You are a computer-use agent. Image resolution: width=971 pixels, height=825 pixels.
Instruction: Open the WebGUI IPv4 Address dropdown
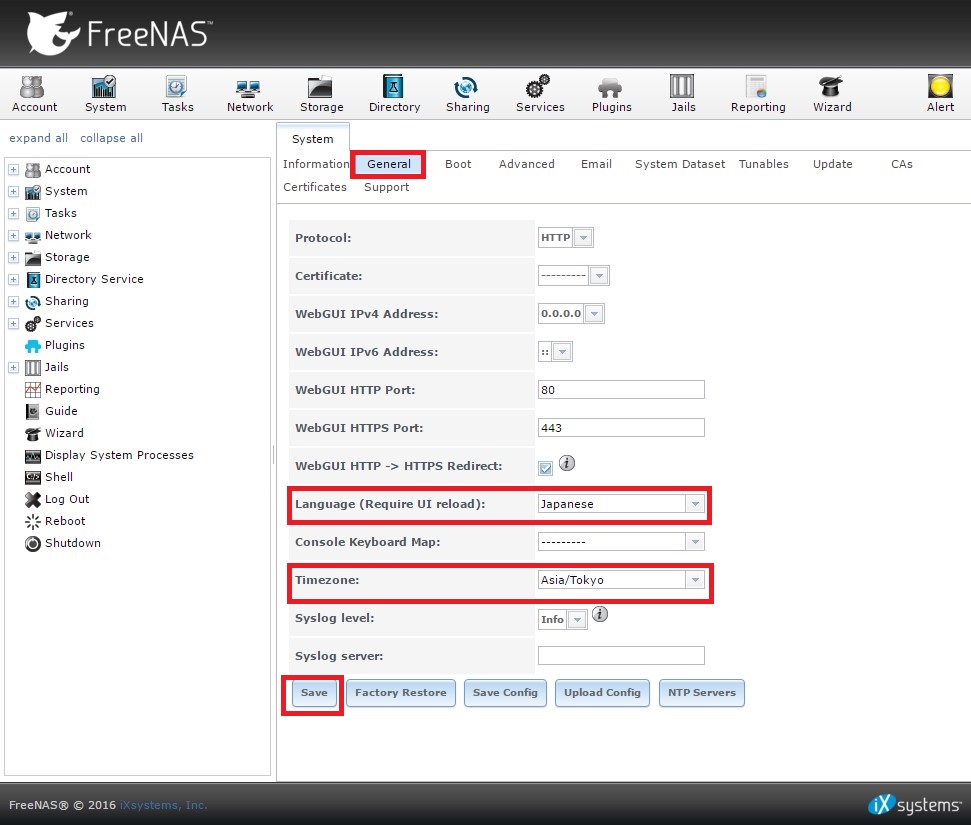point(594,313)
